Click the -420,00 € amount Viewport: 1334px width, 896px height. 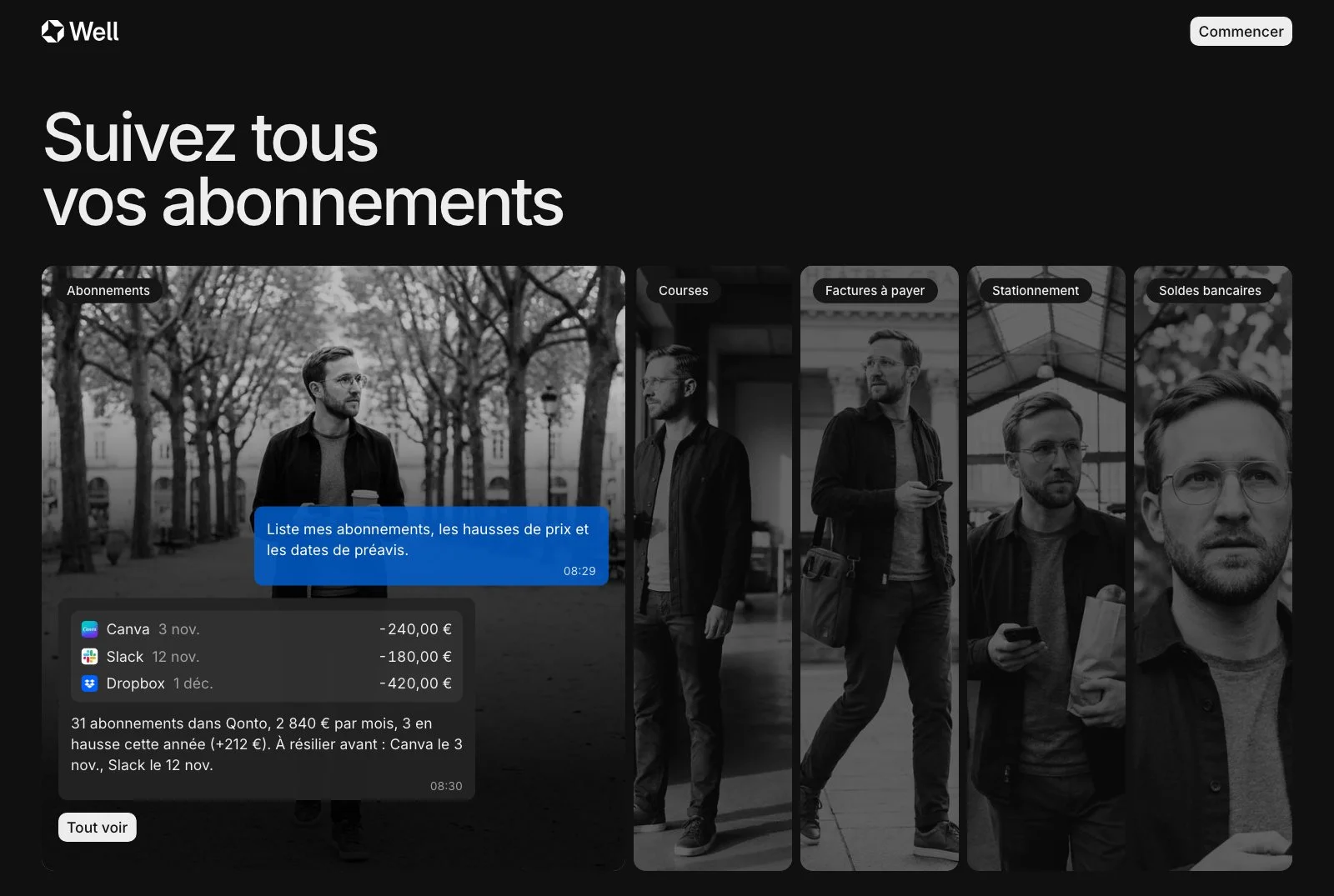(415, 683)
